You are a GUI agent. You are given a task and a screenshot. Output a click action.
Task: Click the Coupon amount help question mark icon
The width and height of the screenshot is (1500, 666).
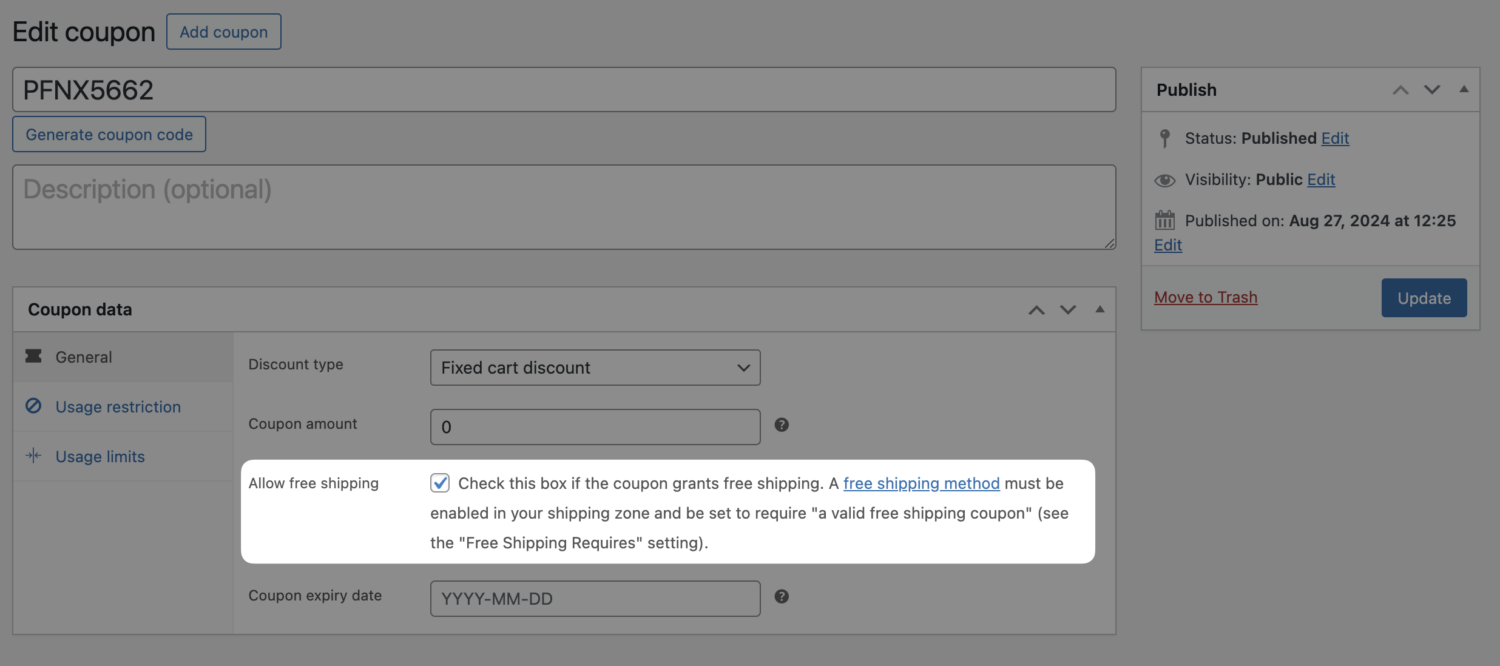(782, 425)
